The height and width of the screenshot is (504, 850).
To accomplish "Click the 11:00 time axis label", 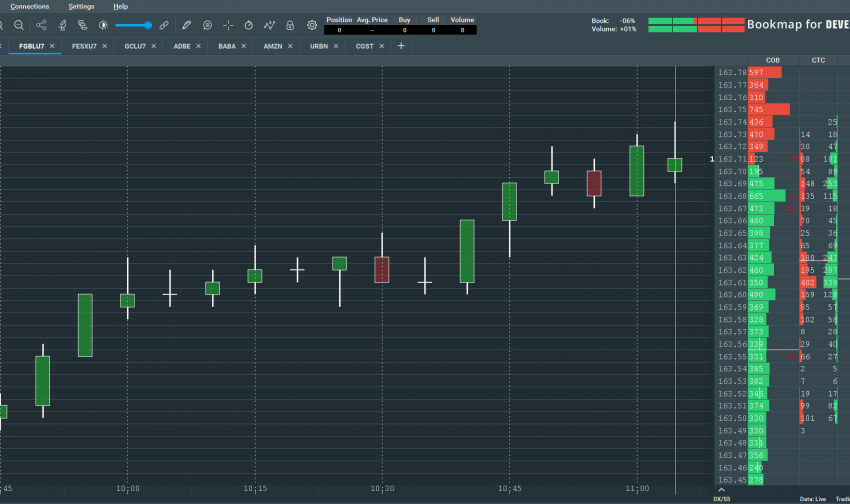I will 637,489.
